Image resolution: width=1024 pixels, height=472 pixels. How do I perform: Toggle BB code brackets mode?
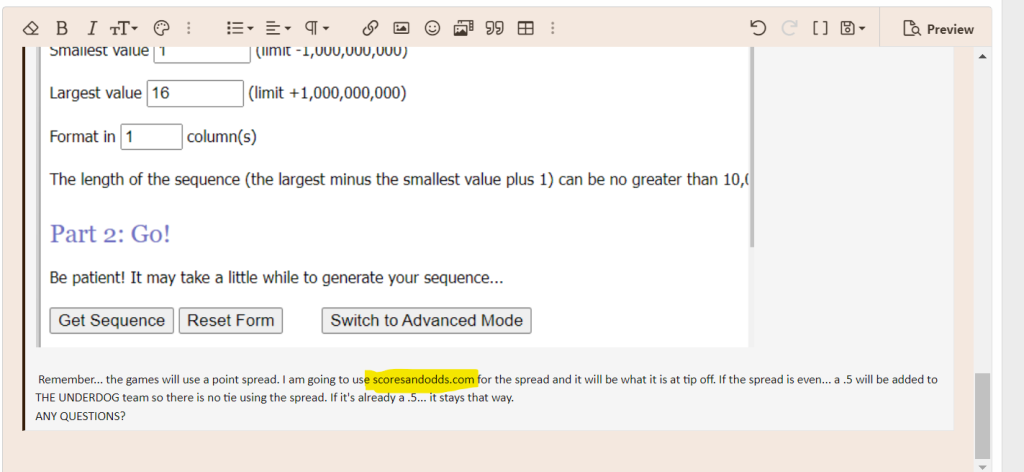(820, 28)
